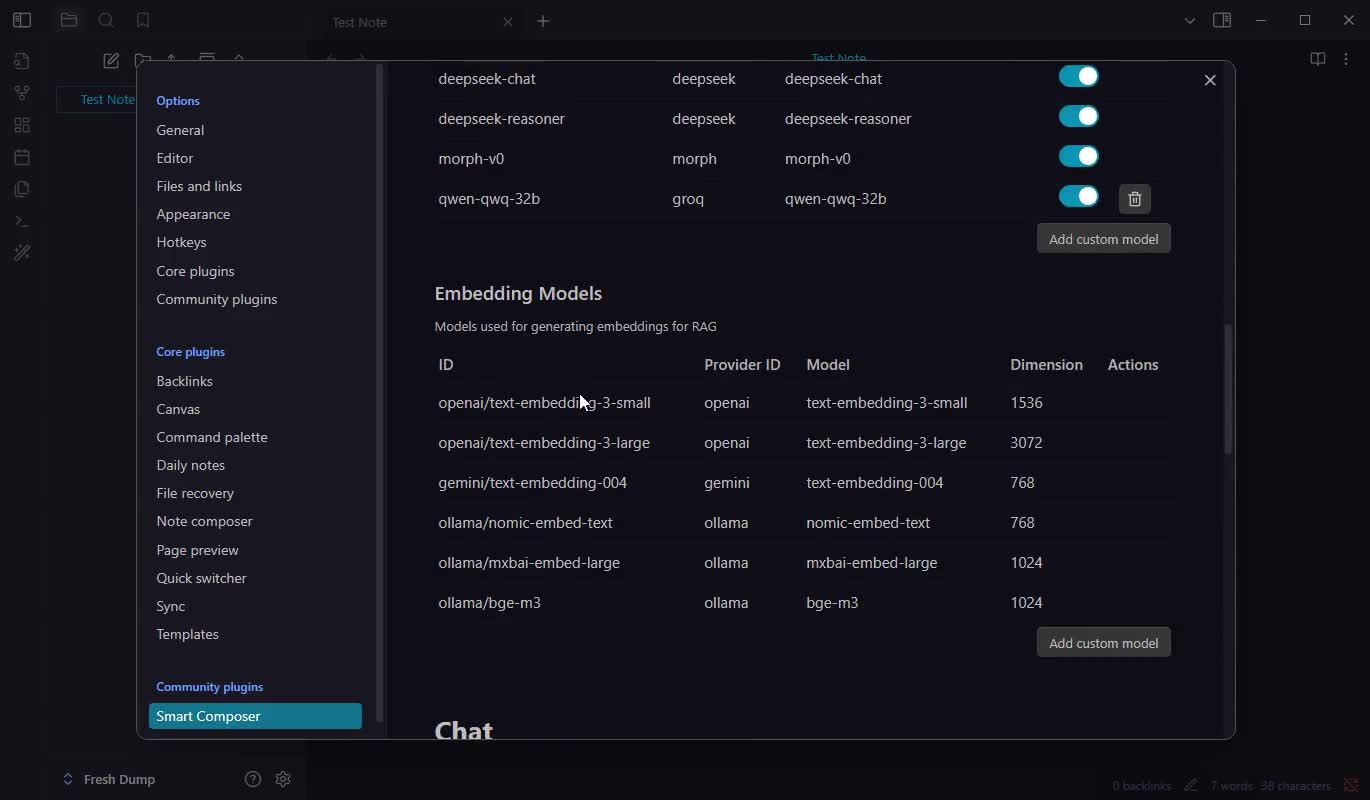Go to Files and links settings
1370x800 pixels.
[x=199, y=186]
